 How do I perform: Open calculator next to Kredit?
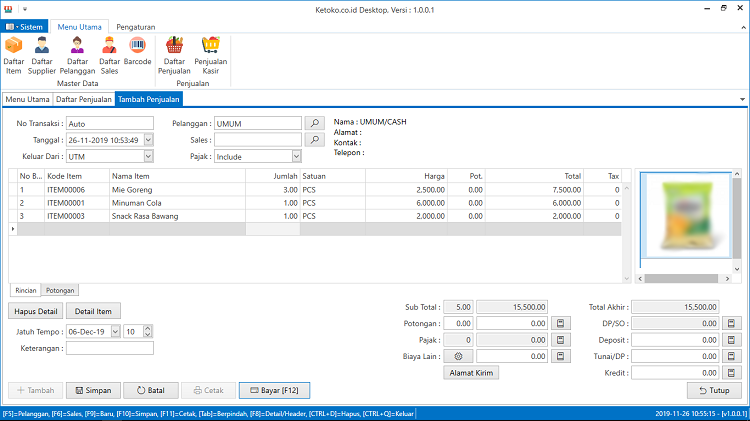[731, 373]
